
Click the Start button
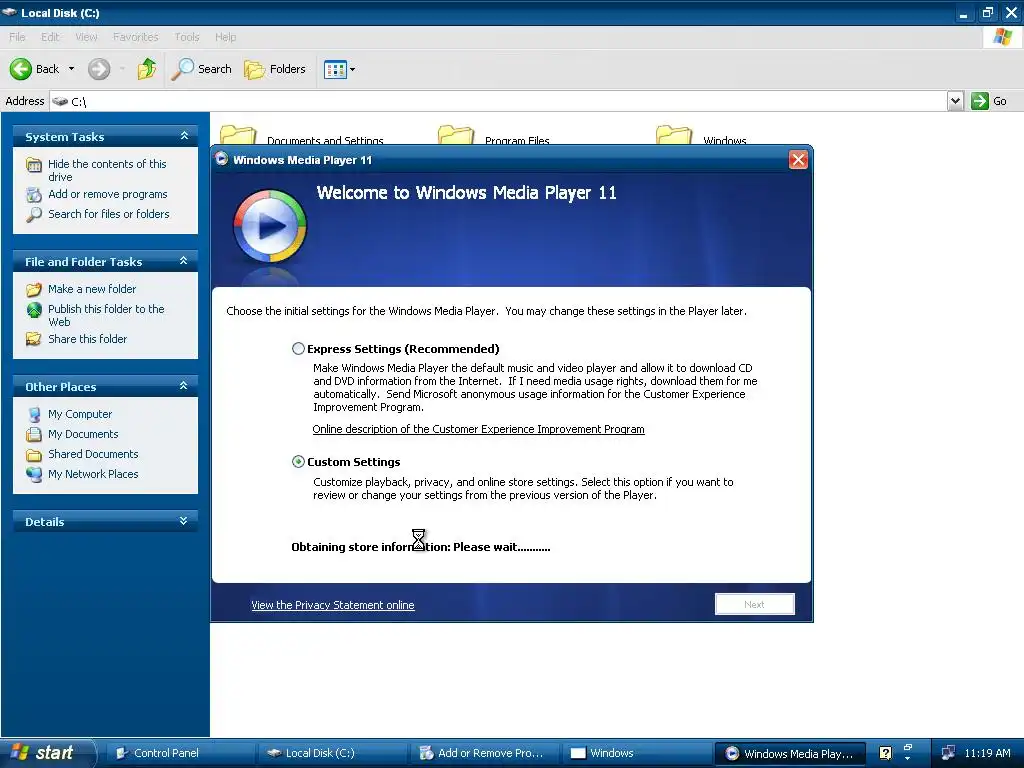(x=47, y=753)
